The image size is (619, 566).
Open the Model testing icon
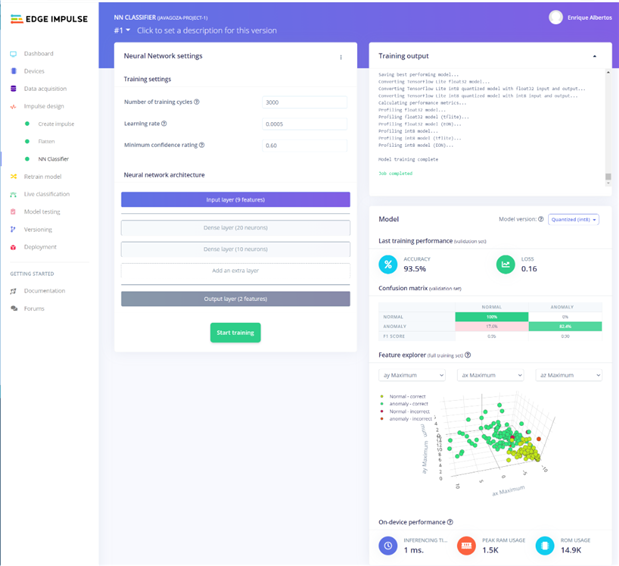pyautogui.click(x=13, y=212)
